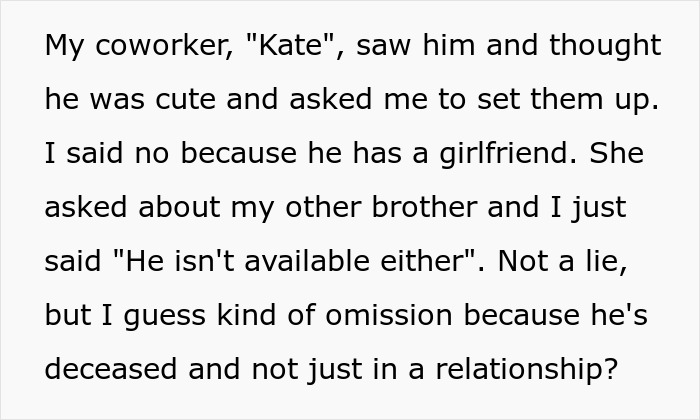The width and height of the screenshot is (700, 420).
Task: Click the word "about" after "asked"
Action: (x=179, y=207)
